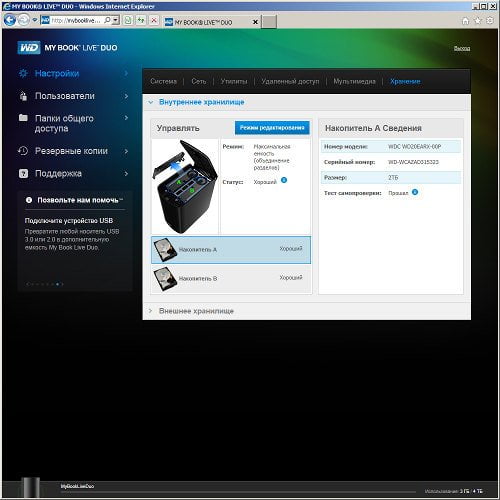This screenshot has height=500, width=500.
Task: Click the browser home icon
Action: [x=465, y=21]
